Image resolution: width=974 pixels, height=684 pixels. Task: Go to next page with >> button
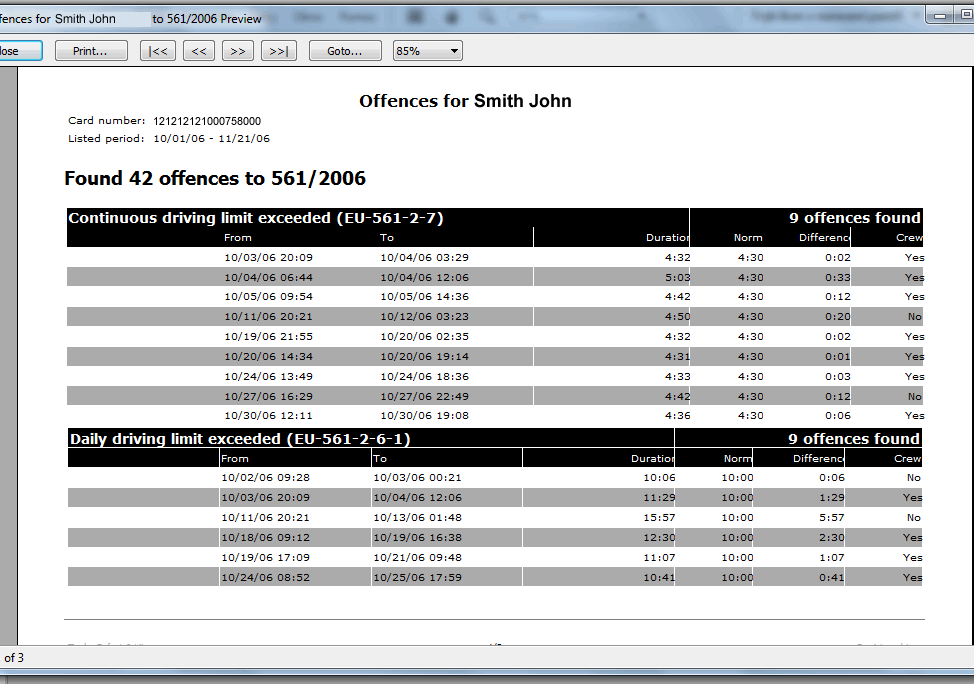click(238, 51)
